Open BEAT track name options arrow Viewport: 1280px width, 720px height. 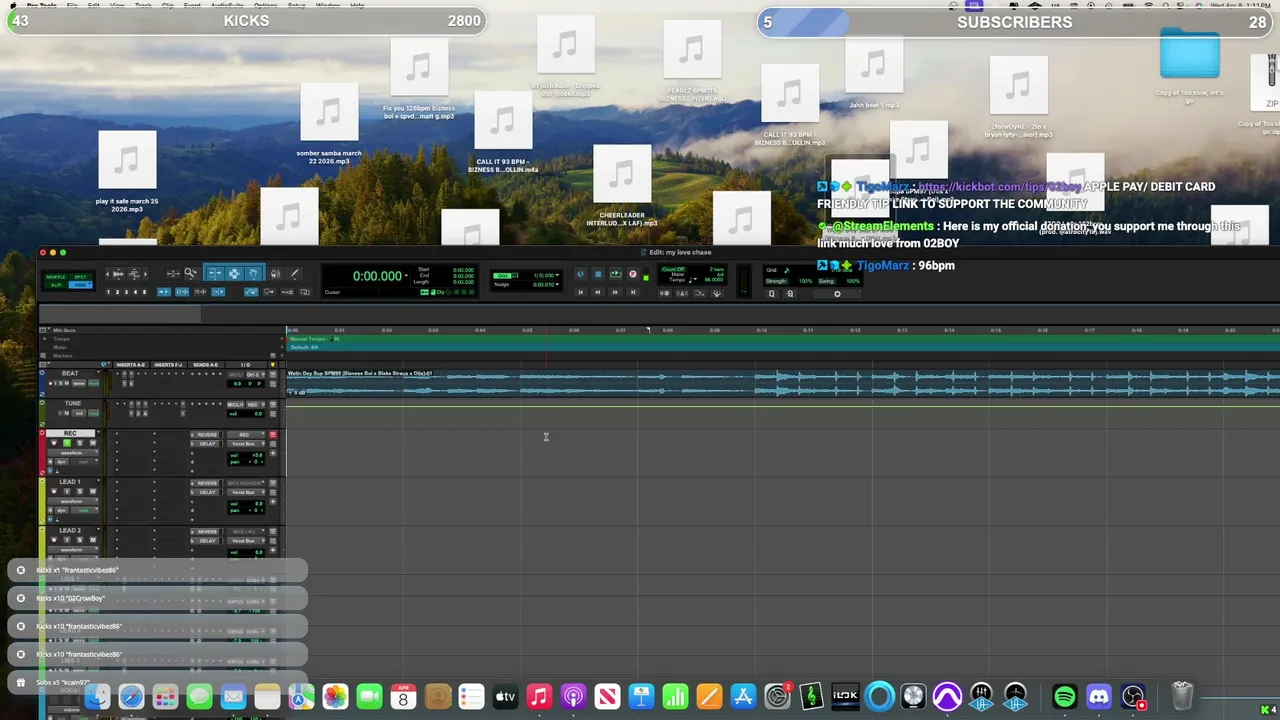98,372
